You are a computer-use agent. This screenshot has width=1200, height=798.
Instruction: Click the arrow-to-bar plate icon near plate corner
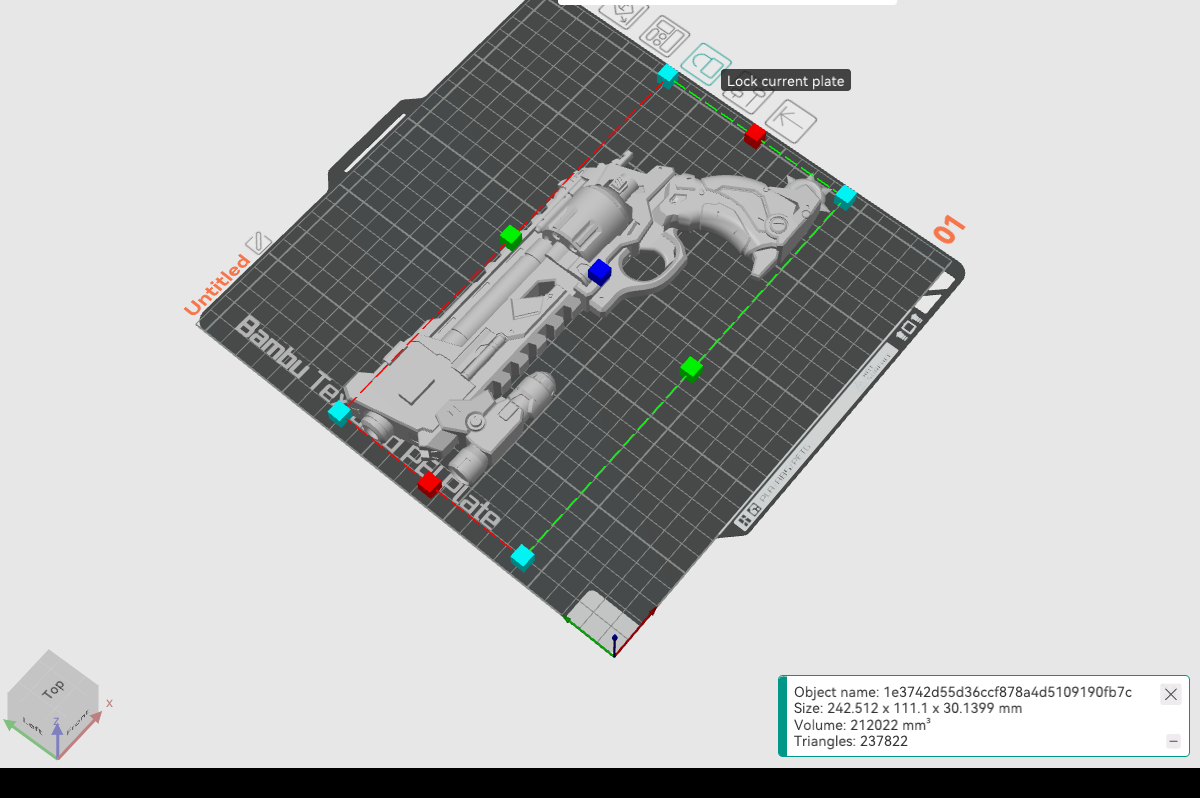[790, 120]
